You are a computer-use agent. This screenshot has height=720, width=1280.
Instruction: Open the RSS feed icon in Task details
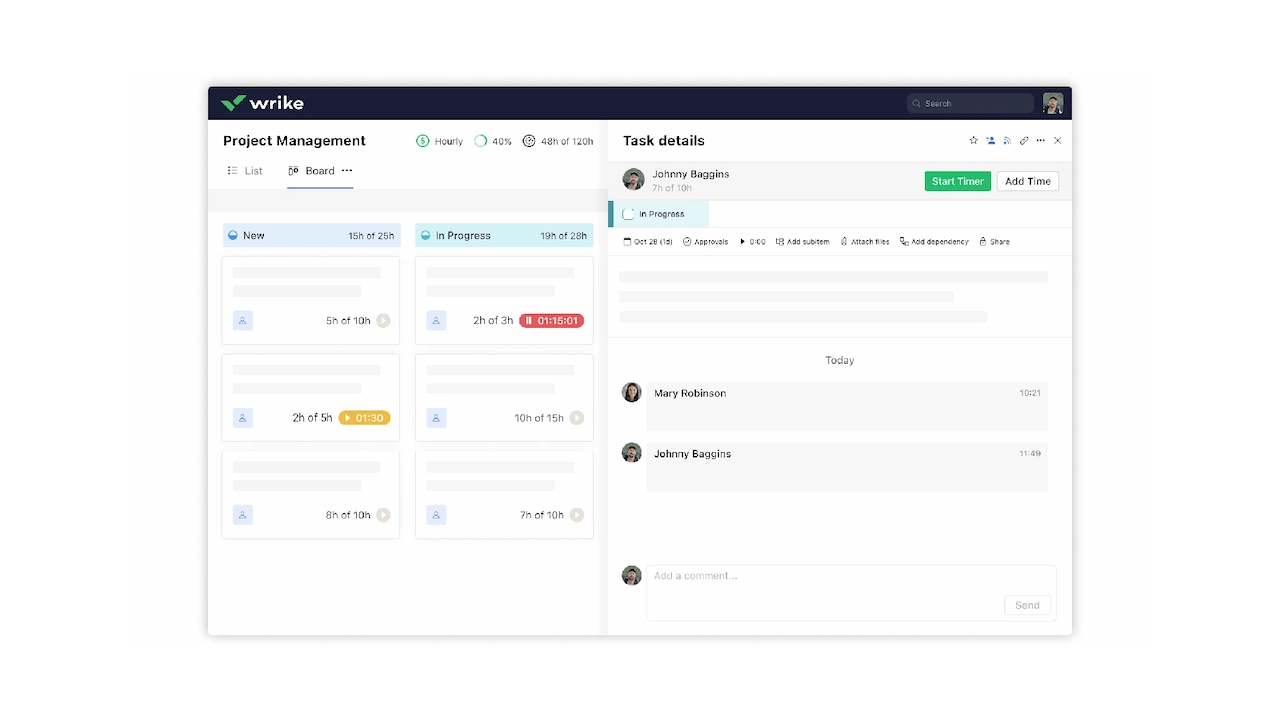click(x=1007, y=141)
